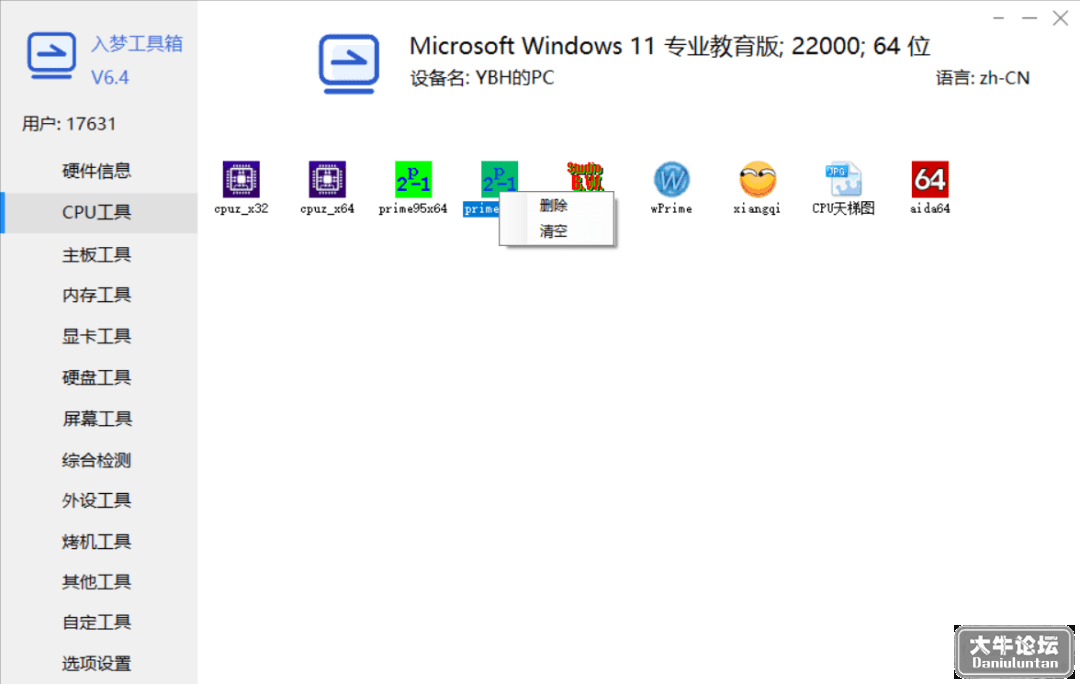
Task: Click the 用户: 17631 text
Action: pos(69,124)
